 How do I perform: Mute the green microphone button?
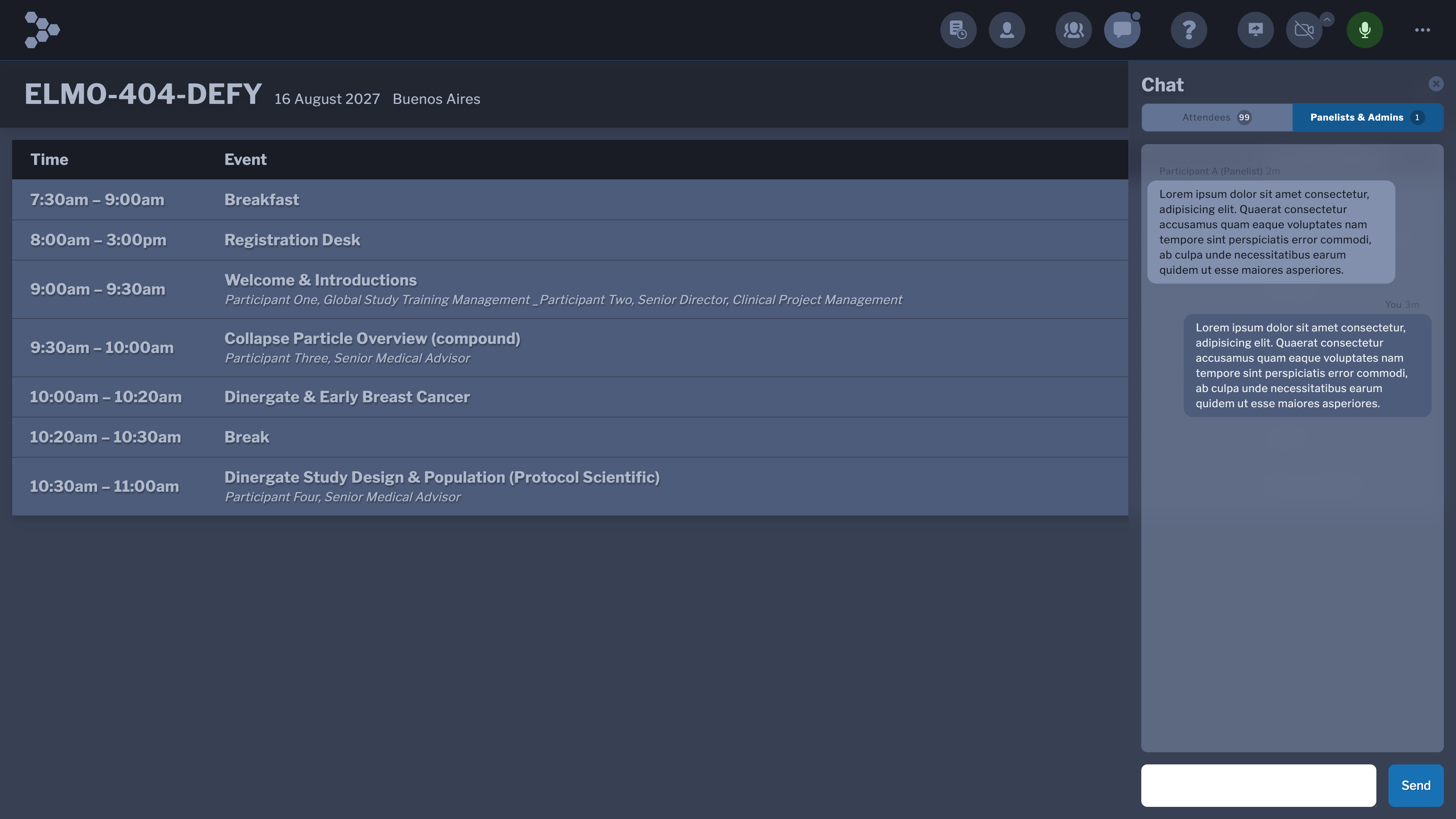pos(1365,30)
